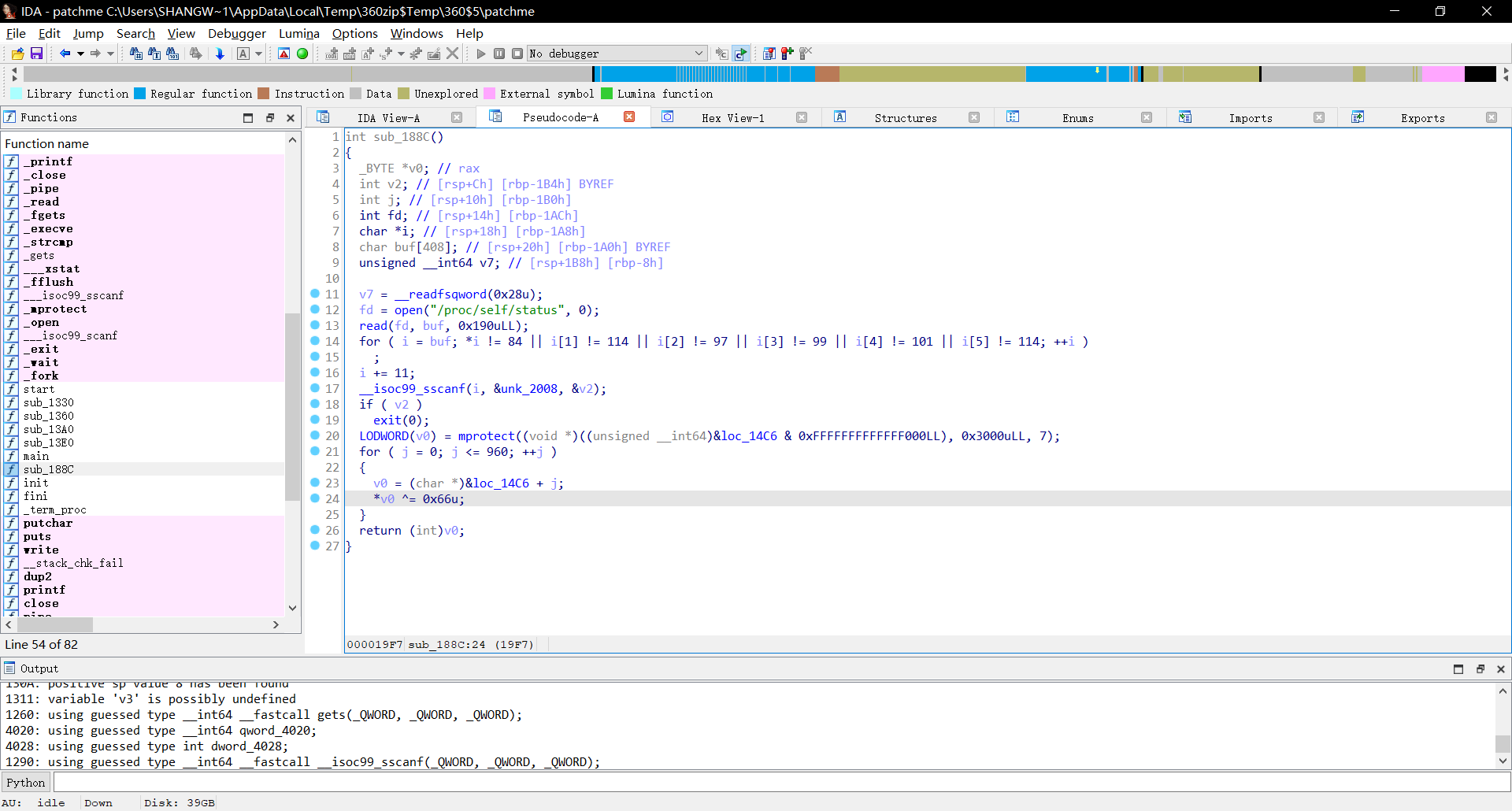Click the Pause process button
This screenshot has width=1512, height=811.
click(499, 54)
